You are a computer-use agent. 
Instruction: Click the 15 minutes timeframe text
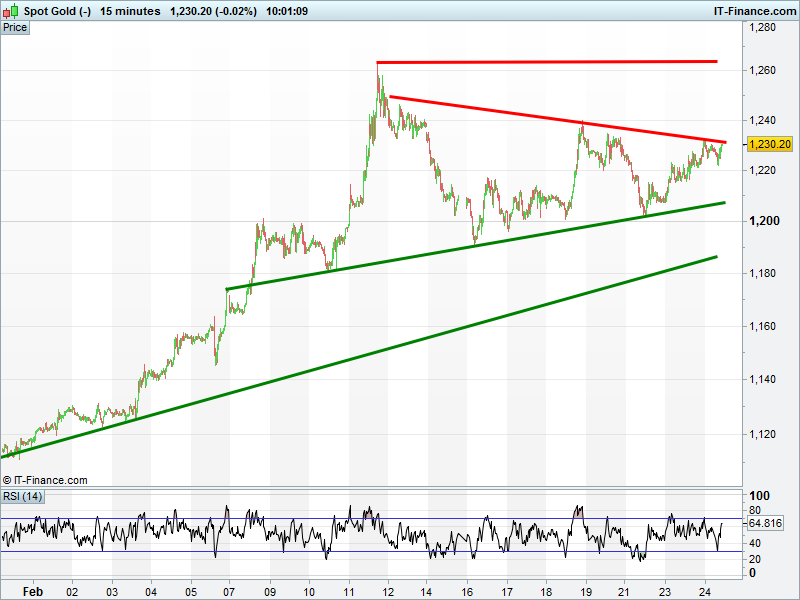(x=130, y=11)
